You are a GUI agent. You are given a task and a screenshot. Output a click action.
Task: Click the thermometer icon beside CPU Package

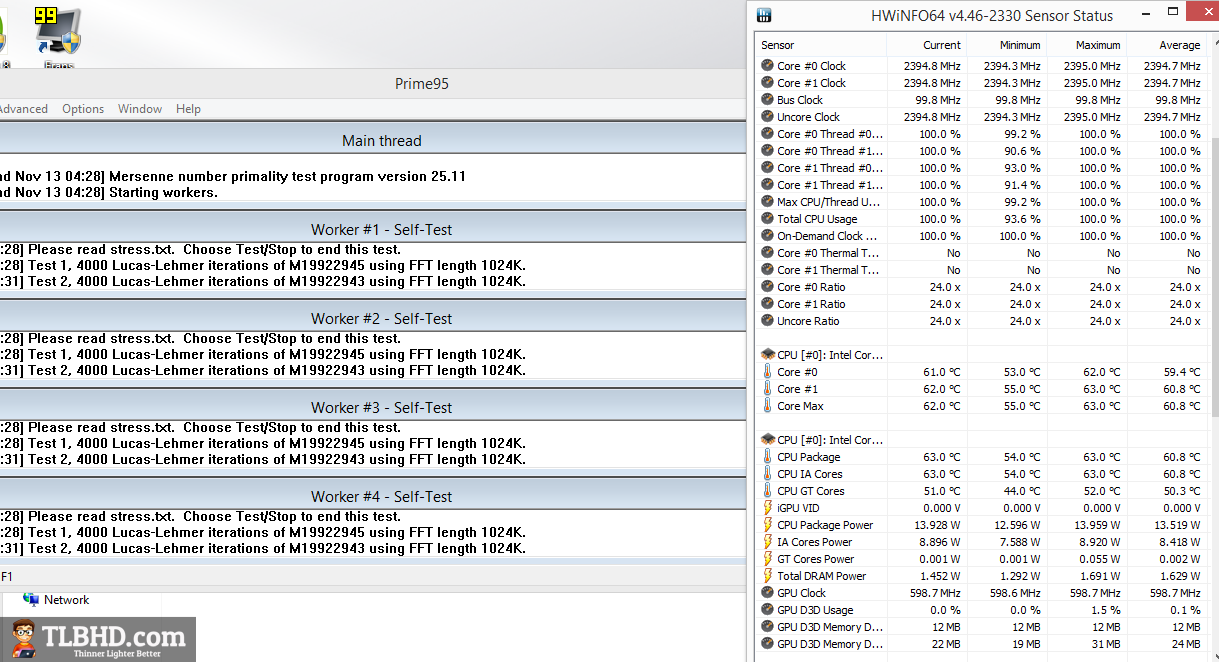pyautogui.click(x=767, y=457)
